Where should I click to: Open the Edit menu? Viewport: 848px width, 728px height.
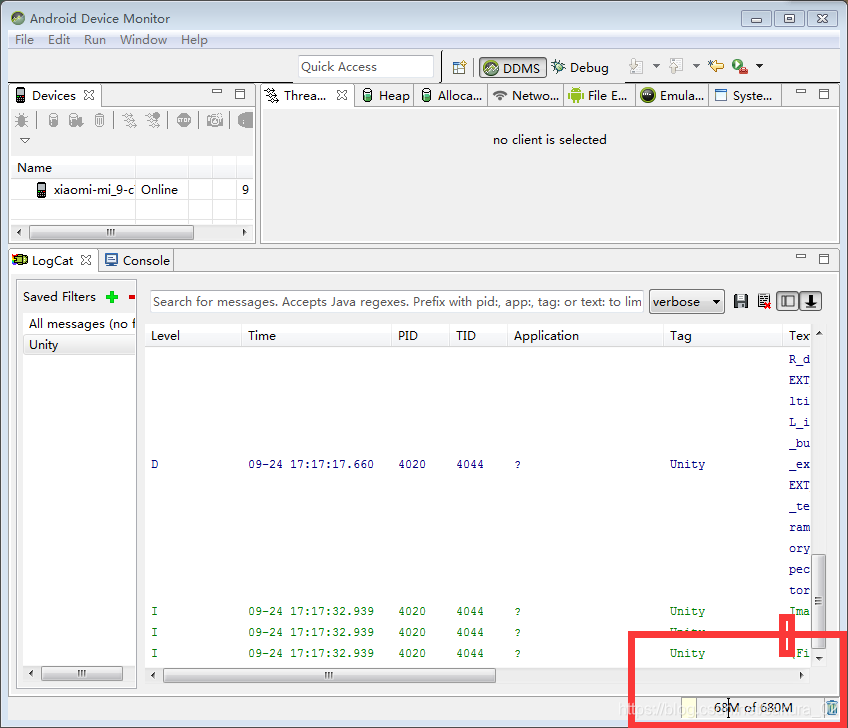(x=59, y=40)
